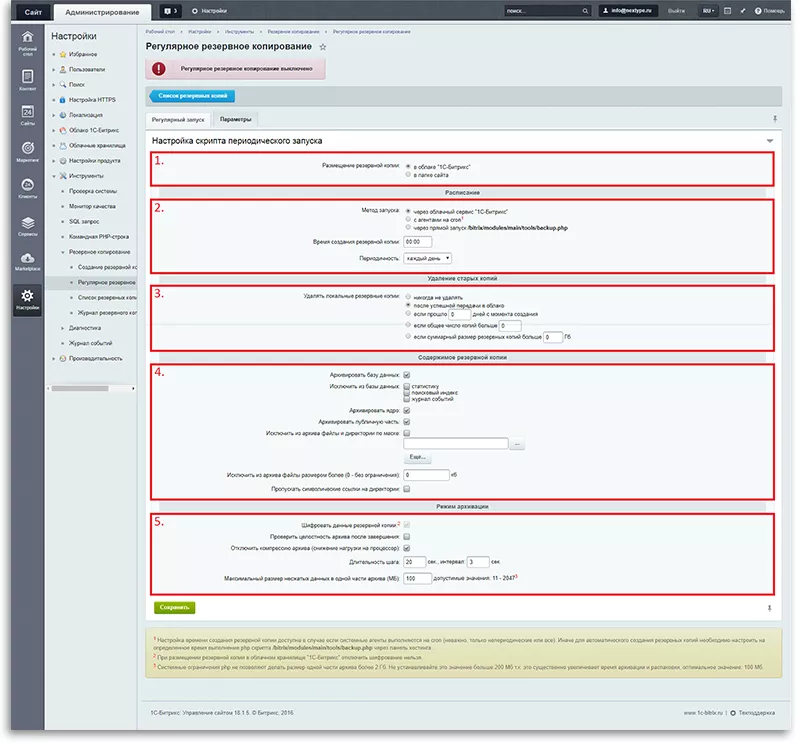Toggle 'Архивировать ядро' checkbox
The height and width of the screenshot is (744, 800).
407,410
